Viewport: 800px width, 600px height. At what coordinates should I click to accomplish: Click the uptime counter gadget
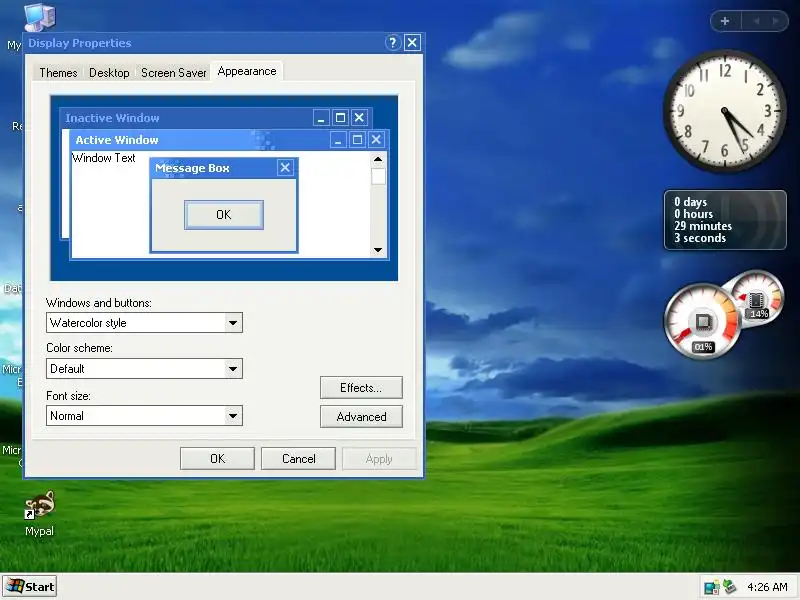pyautogui.click(x=725, y=220)
